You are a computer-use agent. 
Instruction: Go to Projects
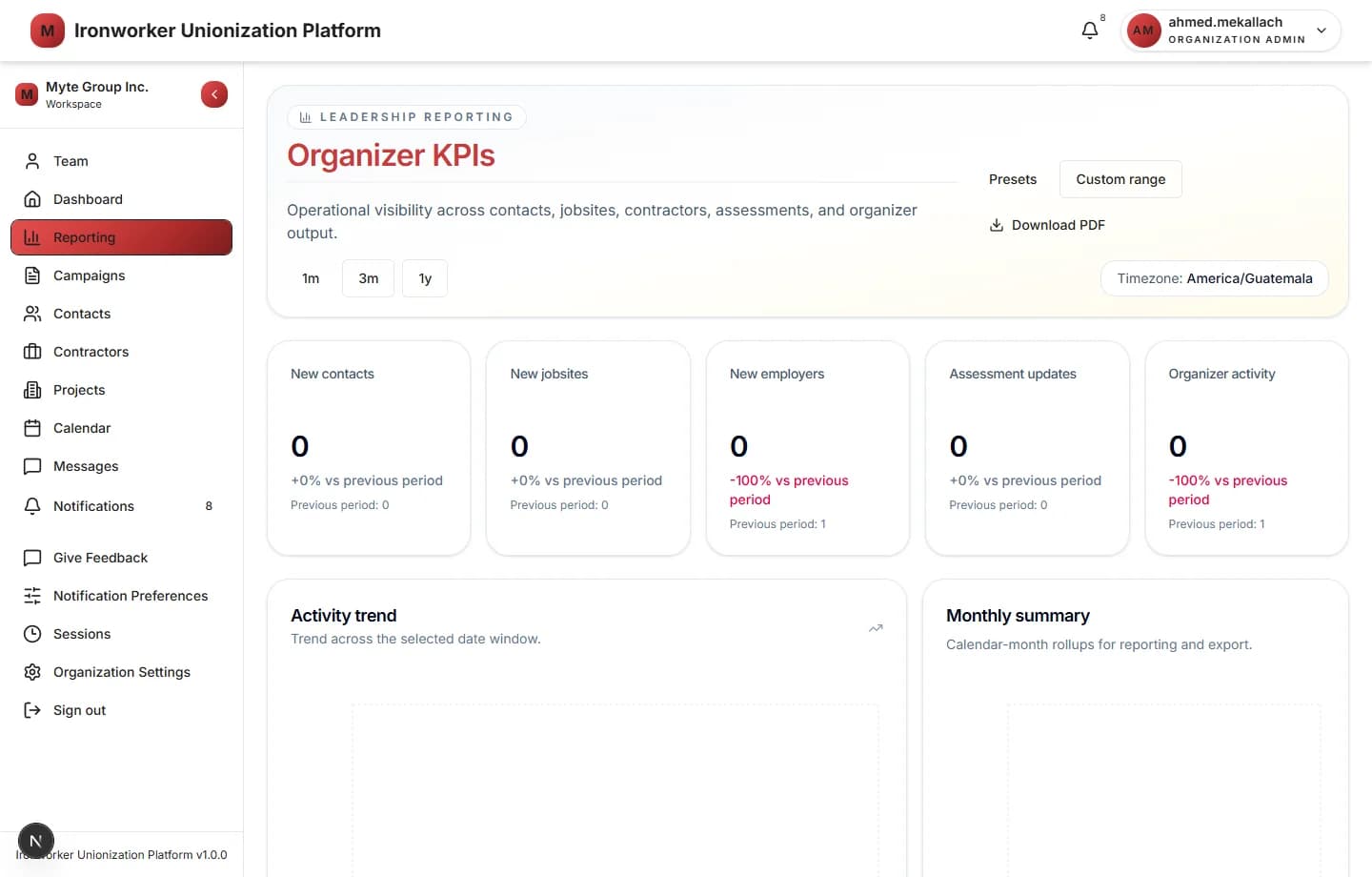121,390
